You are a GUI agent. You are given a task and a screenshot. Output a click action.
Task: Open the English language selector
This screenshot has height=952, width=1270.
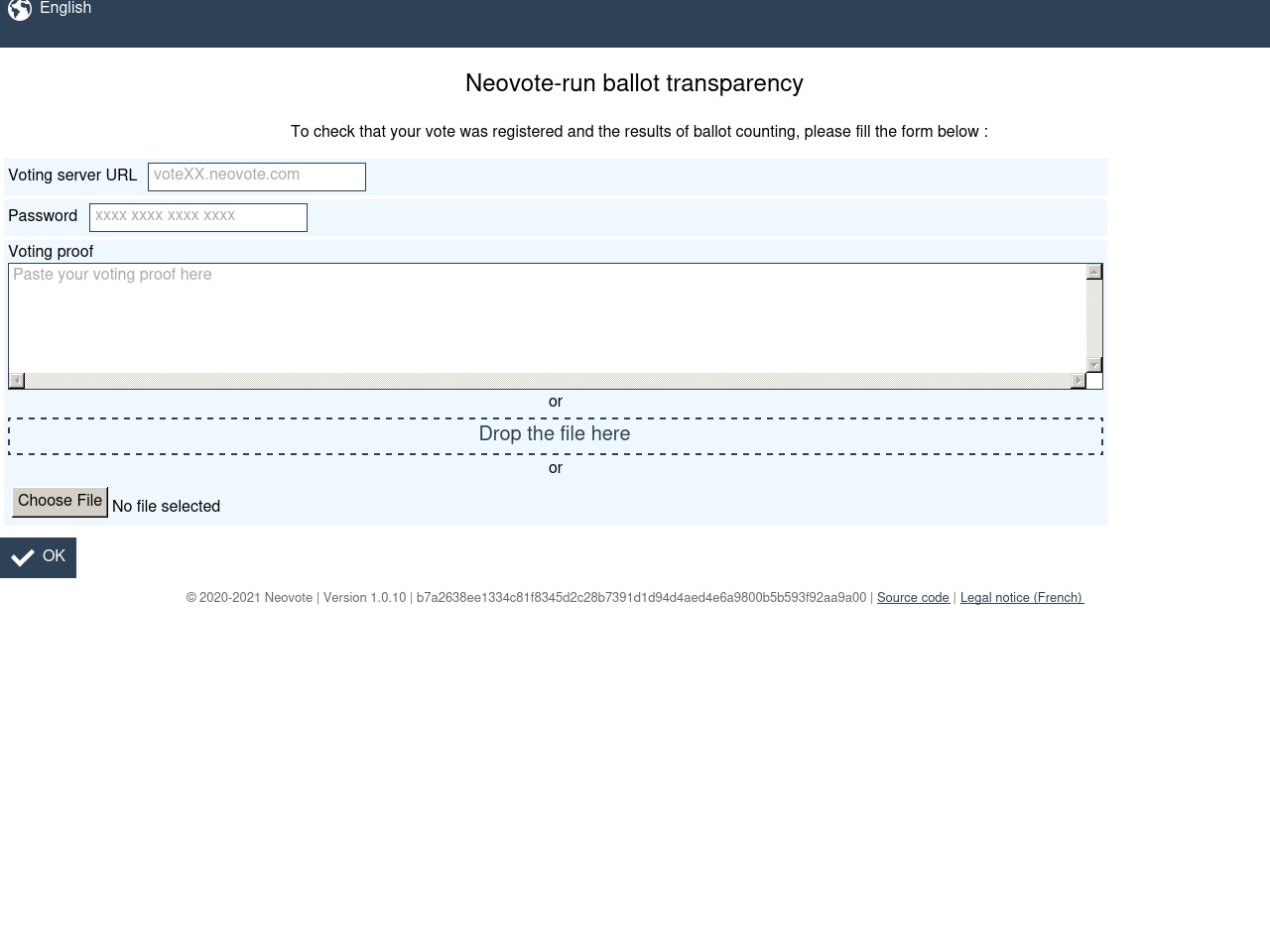[65, 8]
